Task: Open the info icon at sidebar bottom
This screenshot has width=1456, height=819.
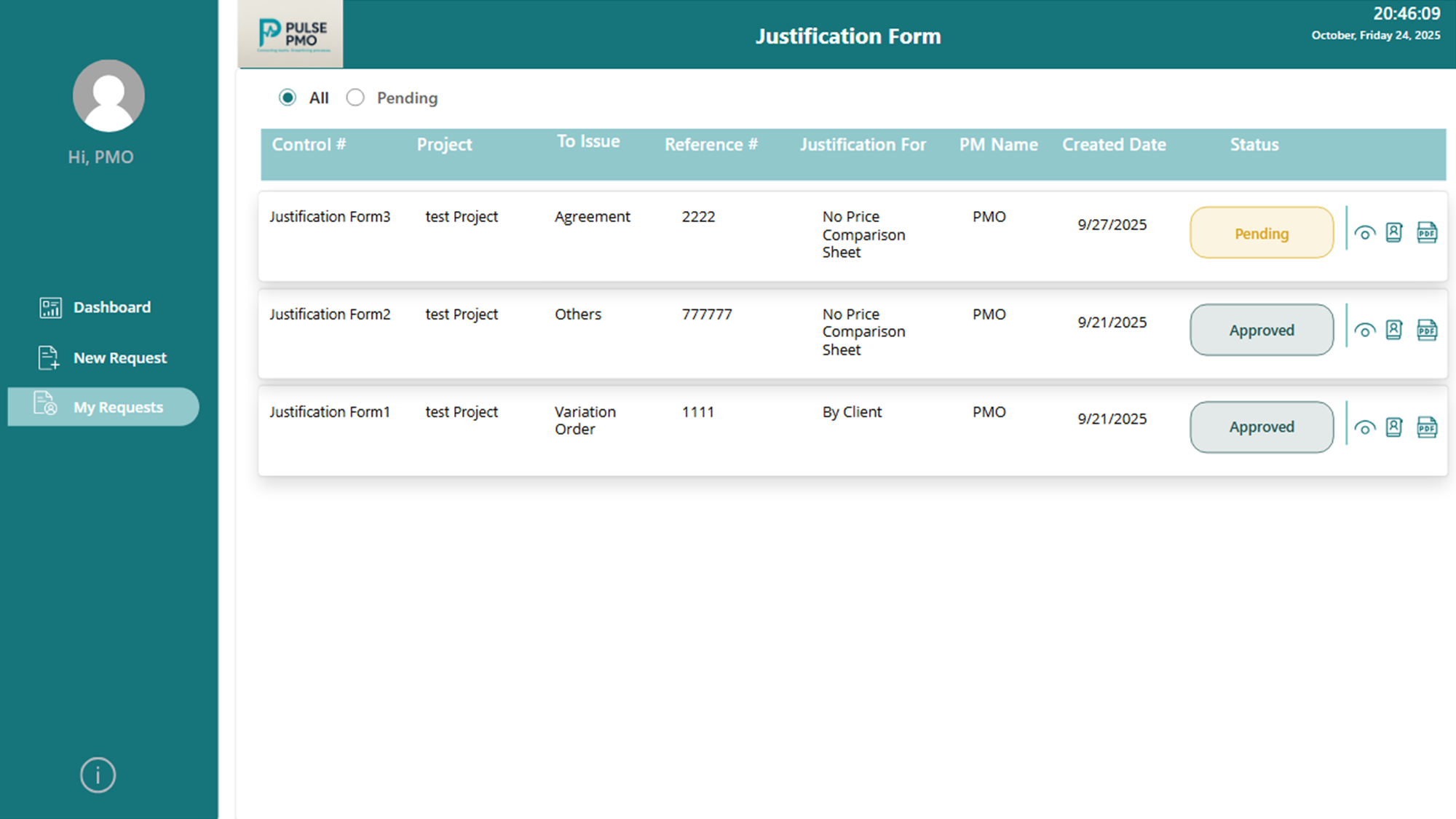Action: (97, 775)
